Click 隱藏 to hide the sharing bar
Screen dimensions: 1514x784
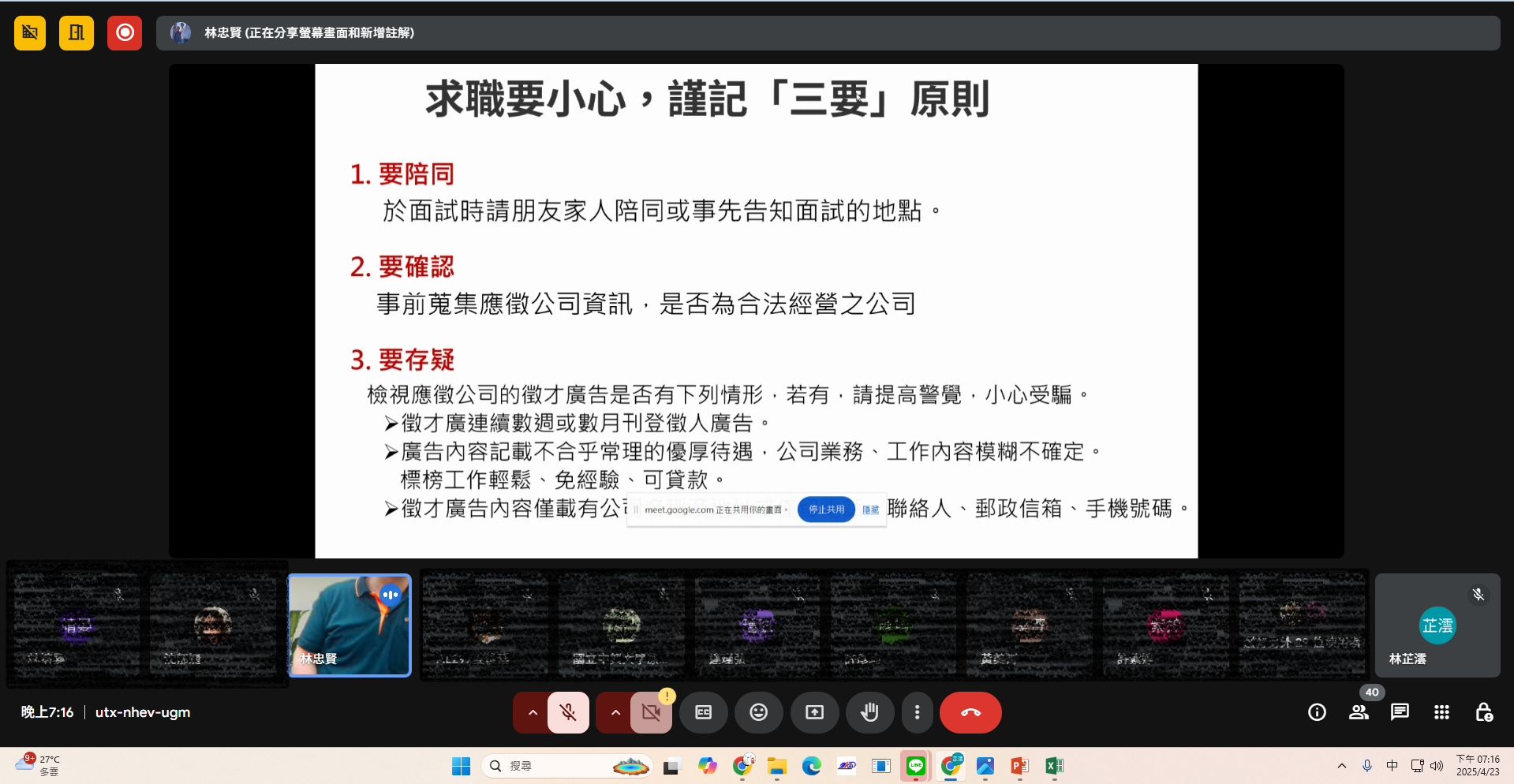(870, 510)
